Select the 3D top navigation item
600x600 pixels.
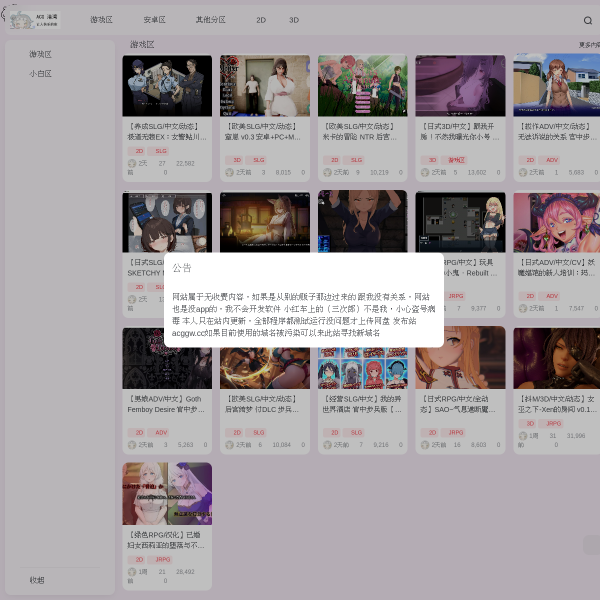pyautogui.click(x=294, y=20)
